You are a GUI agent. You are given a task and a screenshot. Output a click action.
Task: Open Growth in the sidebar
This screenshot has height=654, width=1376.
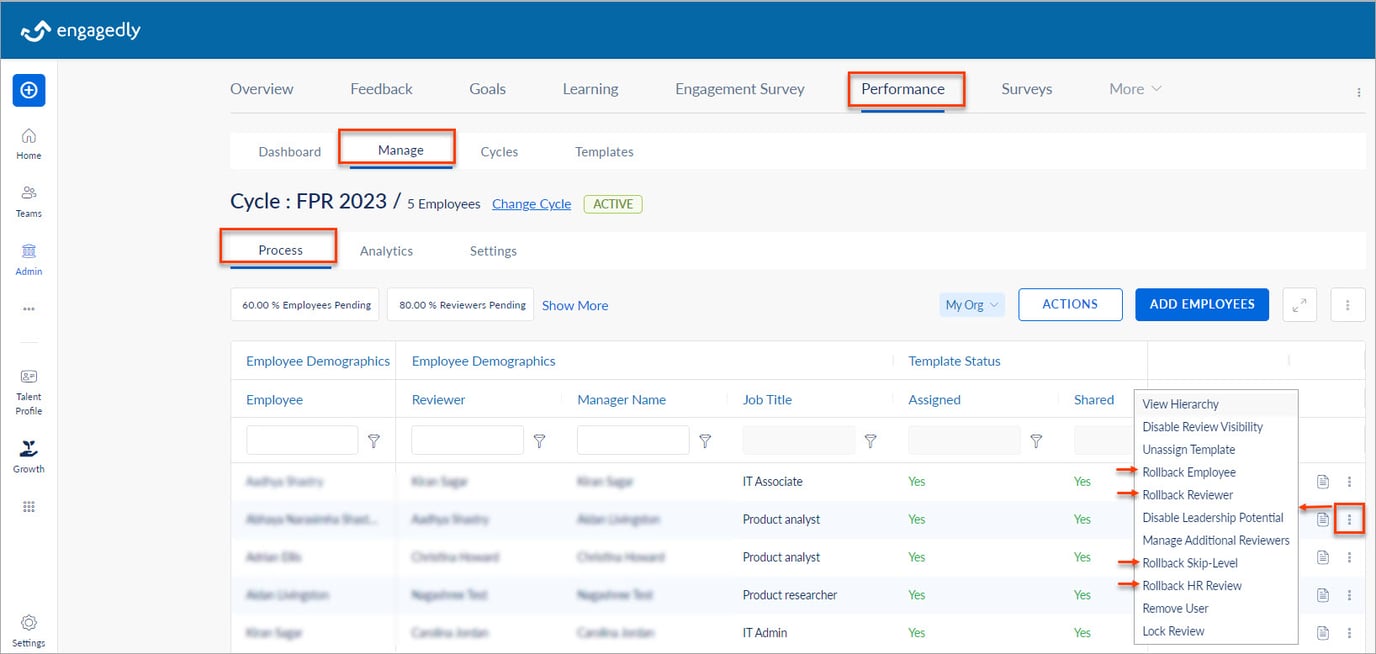click(29, 455)
